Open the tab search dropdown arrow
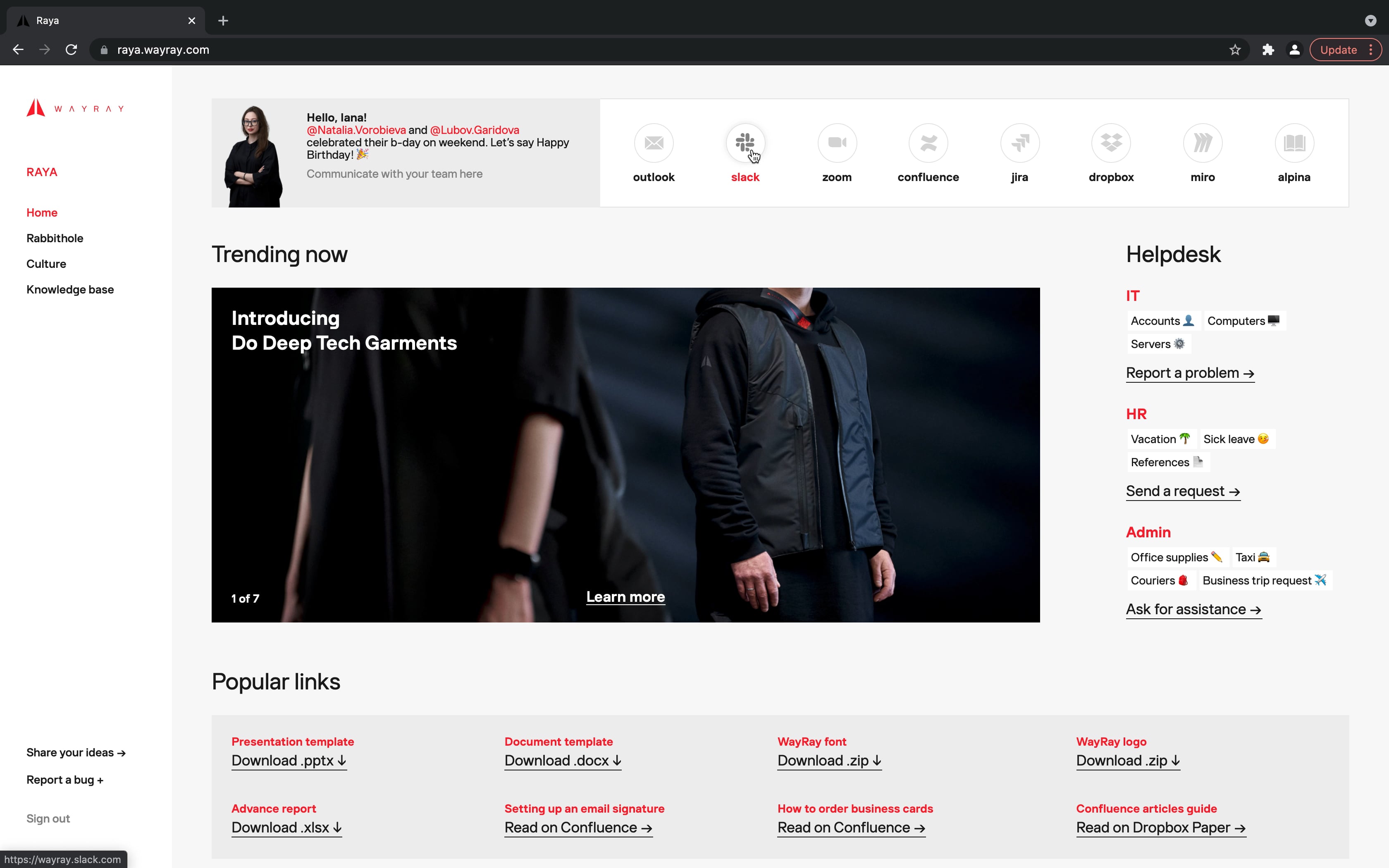 pyautogui.click(x=1371, y=21)
